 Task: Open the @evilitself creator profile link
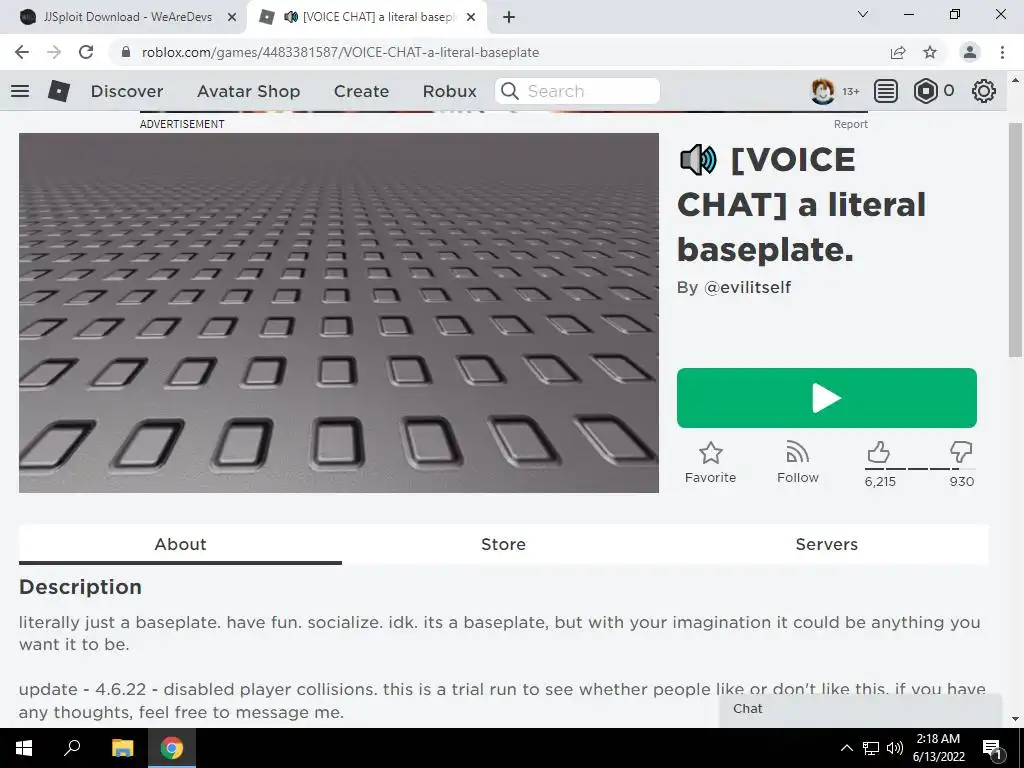[x=748, y=287]
